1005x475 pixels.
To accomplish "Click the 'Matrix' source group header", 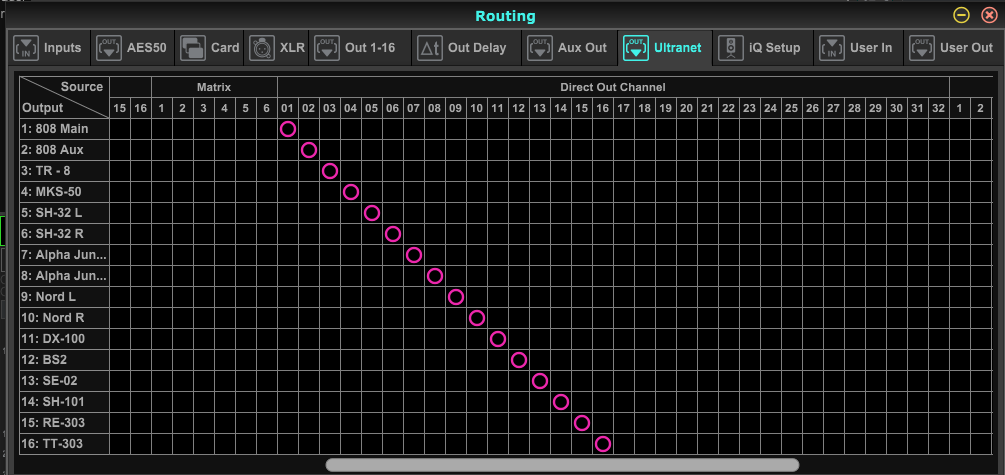I will click(x=214, y=87).
